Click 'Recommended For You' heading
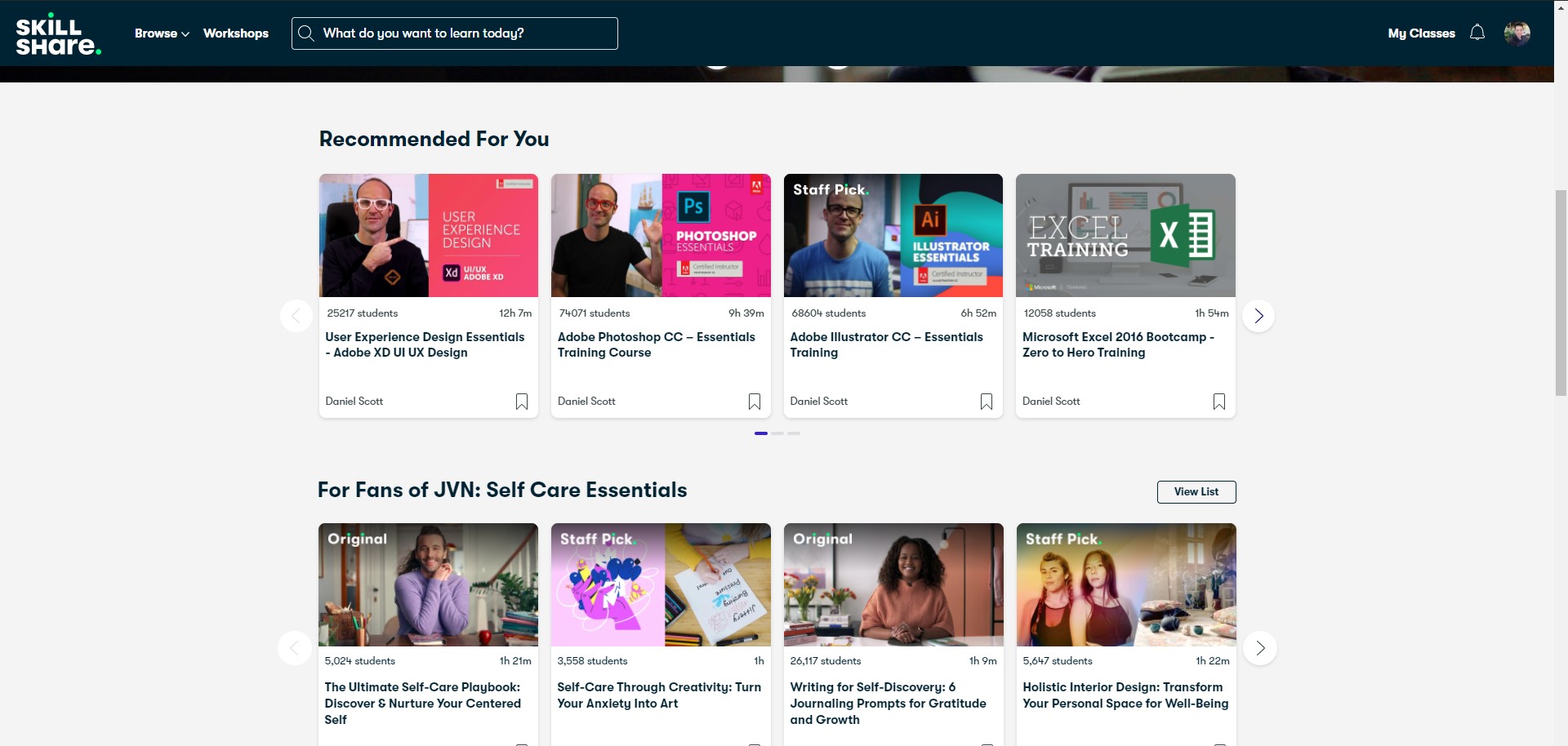 click(x=434, y=139)
